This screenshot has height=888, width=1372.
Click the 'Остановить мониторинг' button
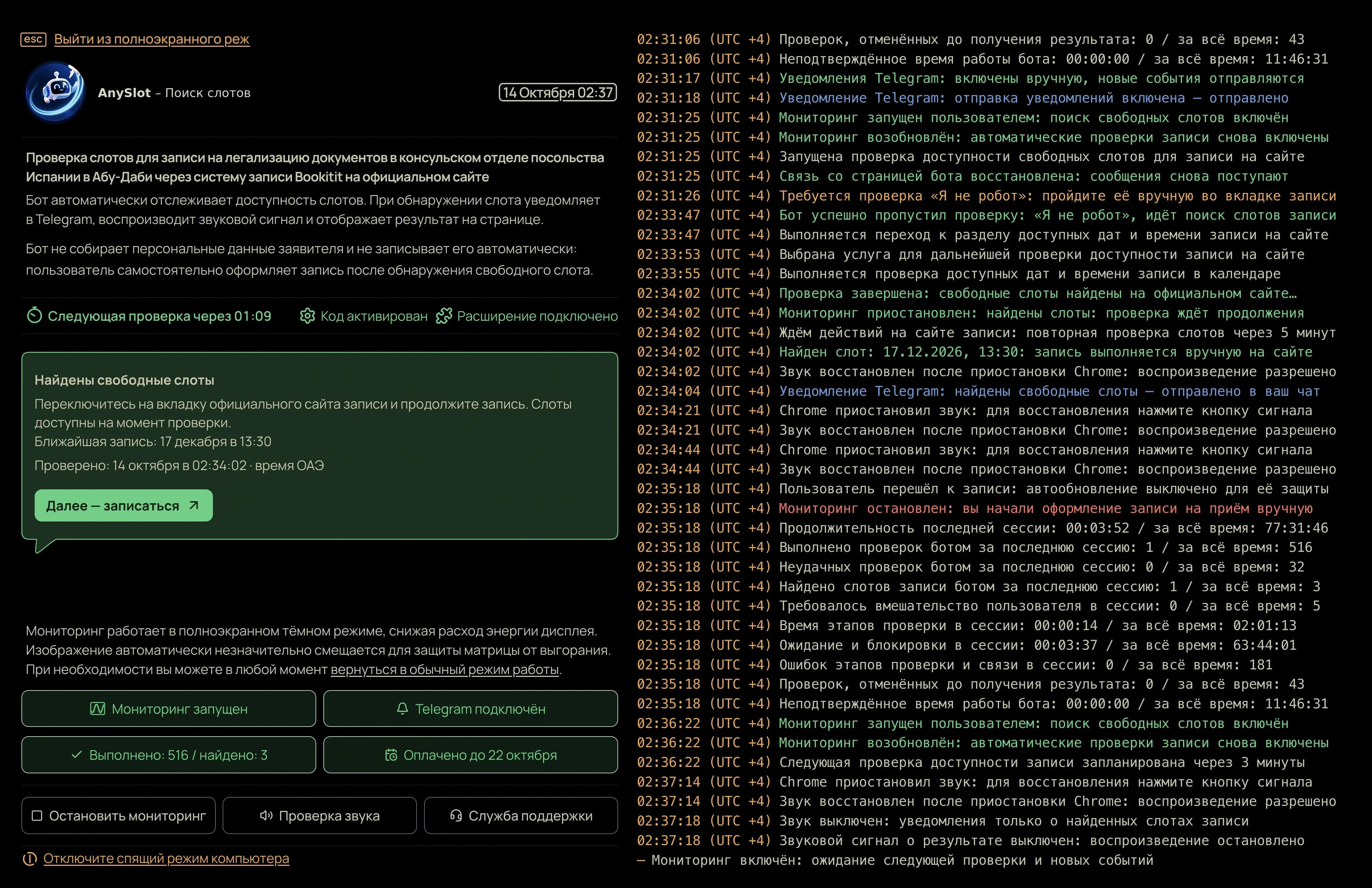118,815
